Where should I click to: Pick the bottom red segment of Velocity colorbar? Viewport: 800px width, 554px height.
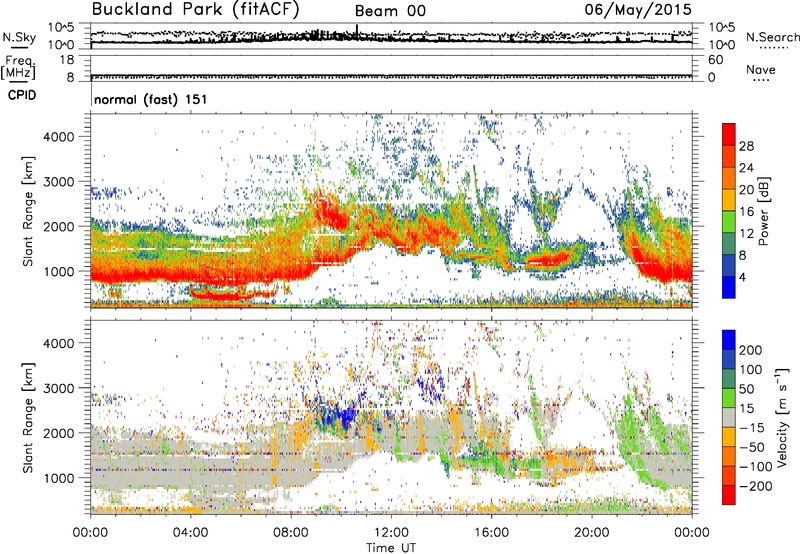point(729,495)
